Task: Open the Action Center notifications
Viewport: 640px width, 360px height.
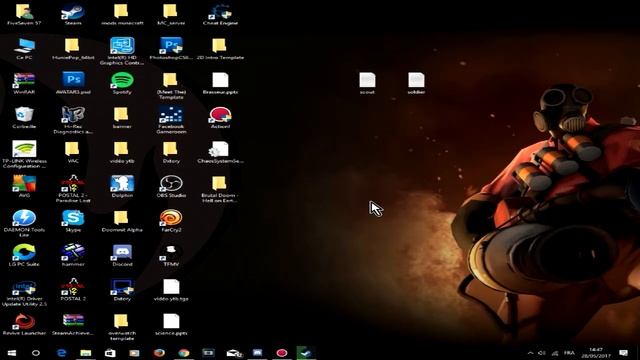Action: (623, 353)
